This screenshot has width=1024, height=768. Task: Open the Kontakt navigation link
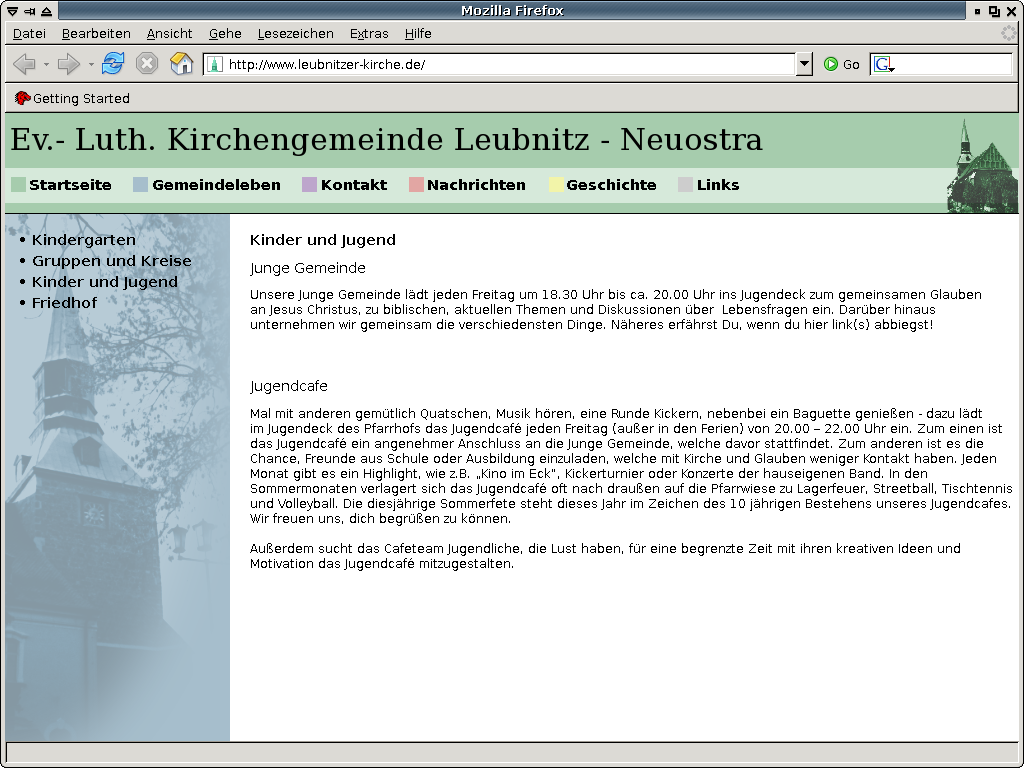tap(354, 185)
